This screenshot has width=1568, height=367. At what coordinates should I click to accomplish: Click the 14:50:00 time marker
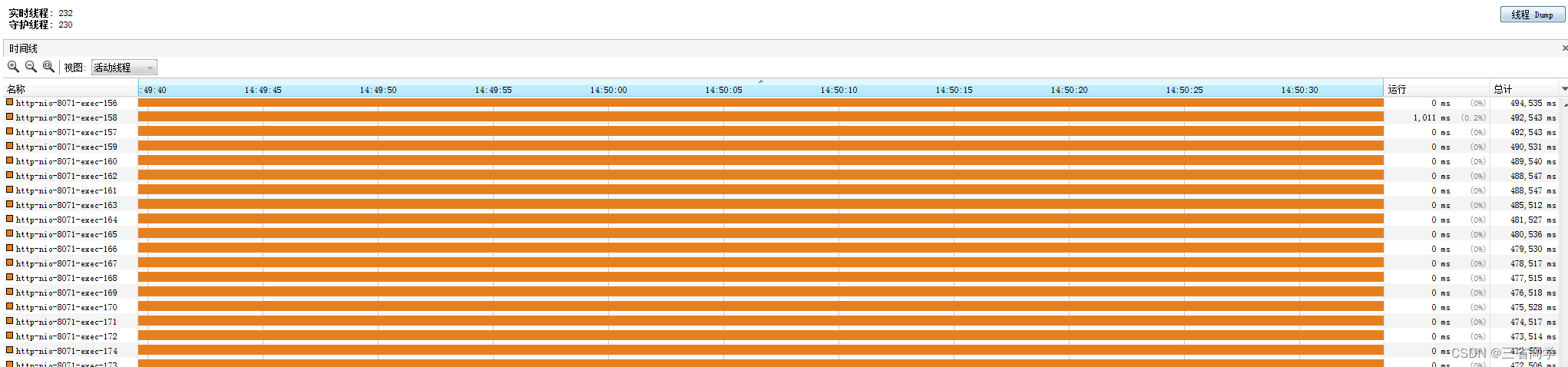tap(608, 90)
